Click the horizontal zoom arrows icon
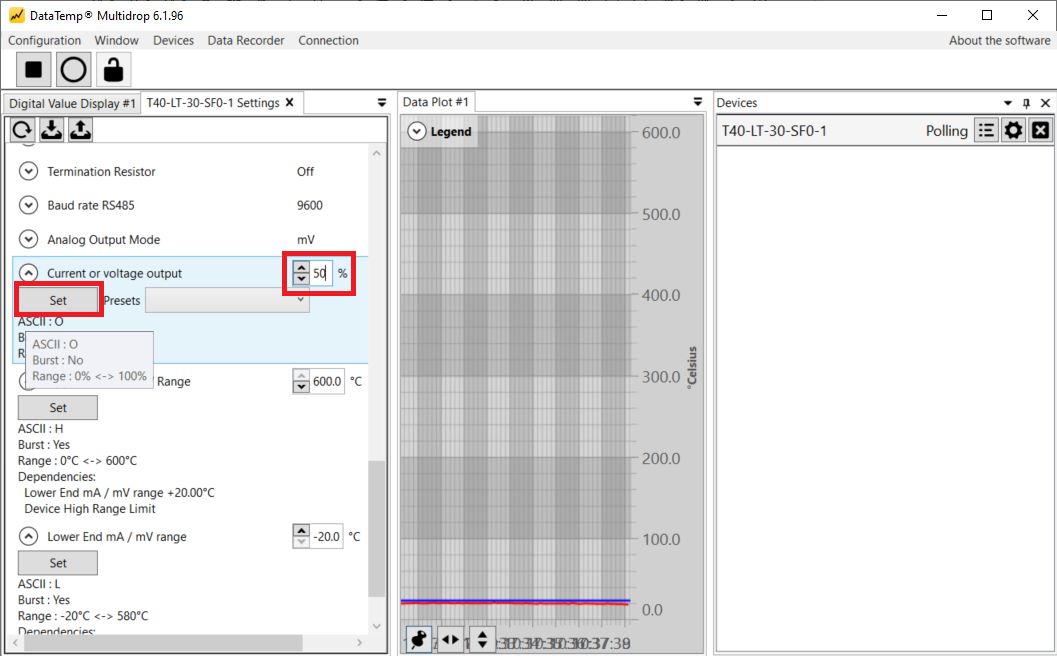1057x656 pixels. [450, 639]
